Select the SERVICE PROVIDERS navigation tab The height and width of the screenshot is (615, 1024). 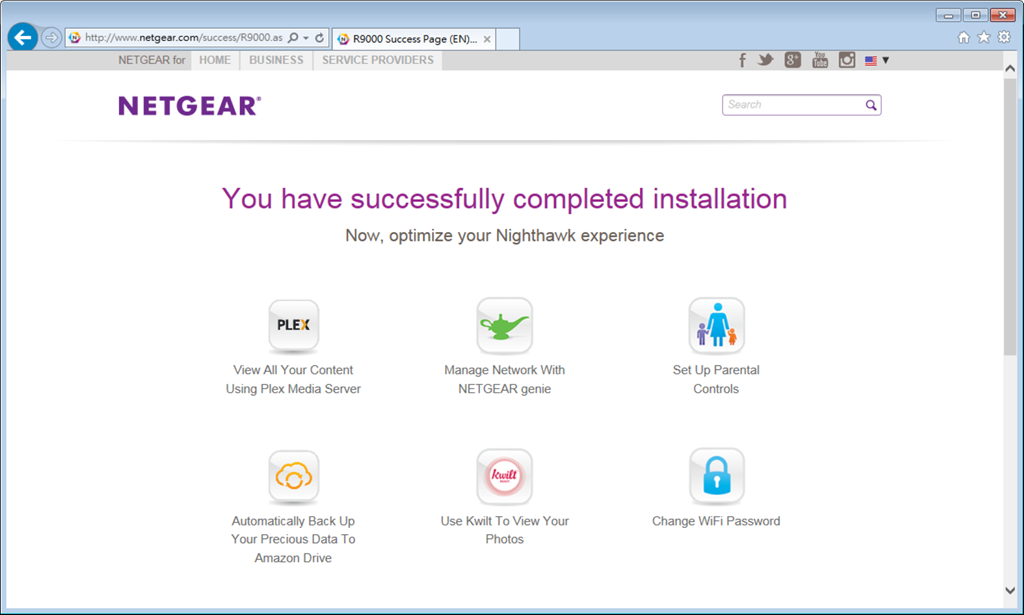point(377,60)
